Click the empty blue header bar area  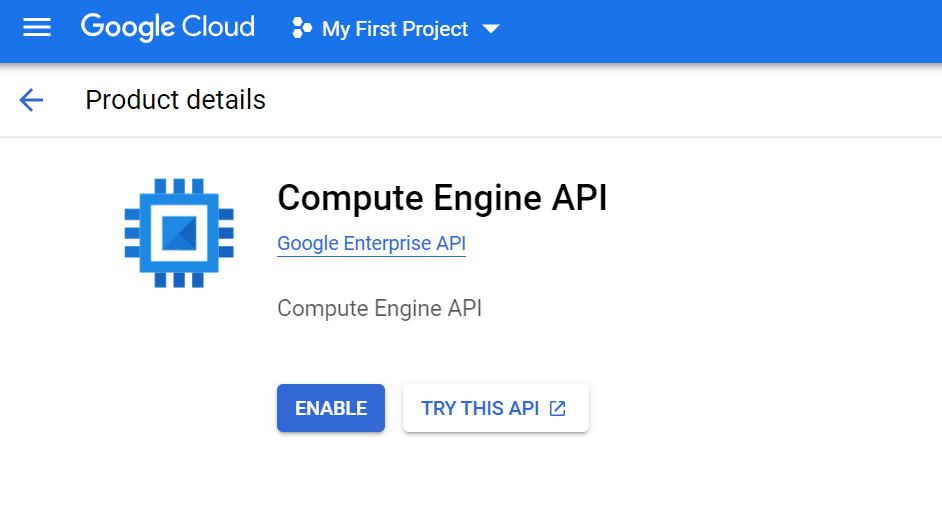tap(721, 30)
